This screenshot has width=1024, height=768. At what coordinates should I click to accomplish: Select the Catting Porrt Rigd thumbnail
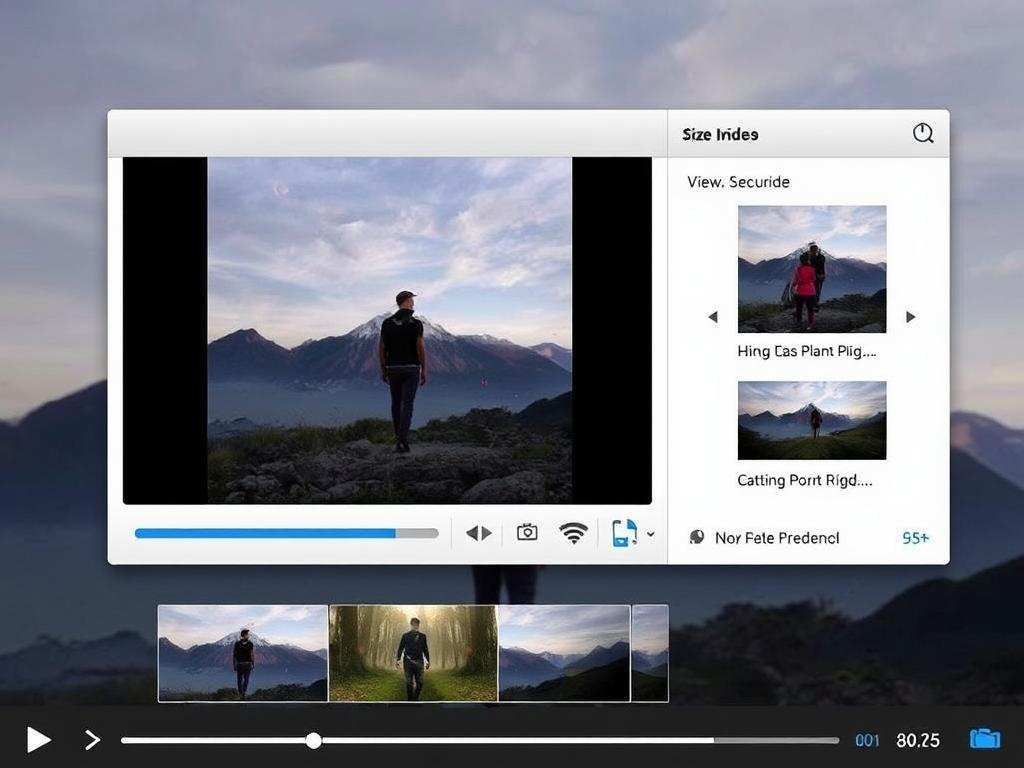pos(812,421)
